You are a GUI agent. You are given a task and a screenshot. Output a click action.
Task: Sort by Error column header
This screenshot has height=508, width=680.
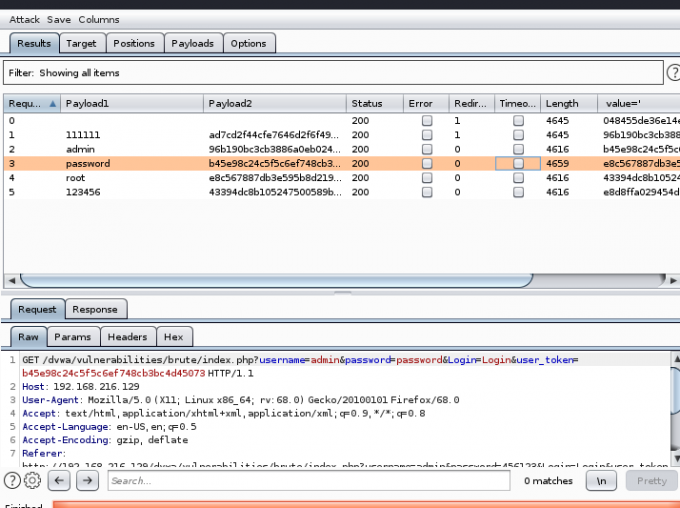426,104
